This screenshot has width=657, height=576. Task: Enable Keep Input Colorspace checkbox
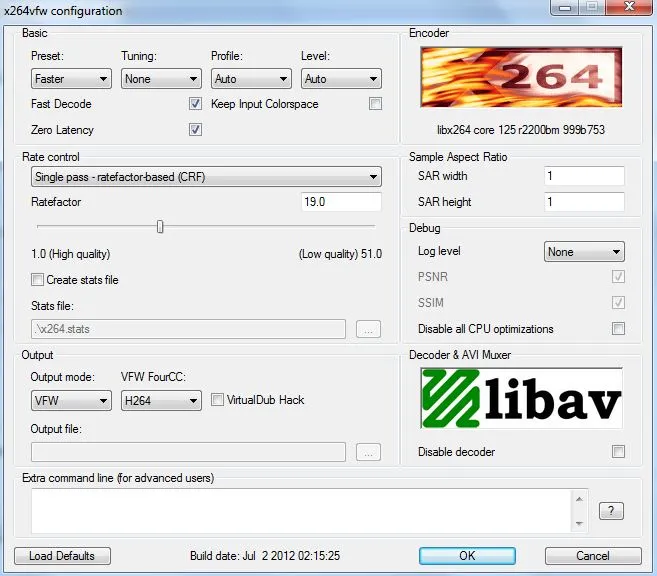[375, 103]
